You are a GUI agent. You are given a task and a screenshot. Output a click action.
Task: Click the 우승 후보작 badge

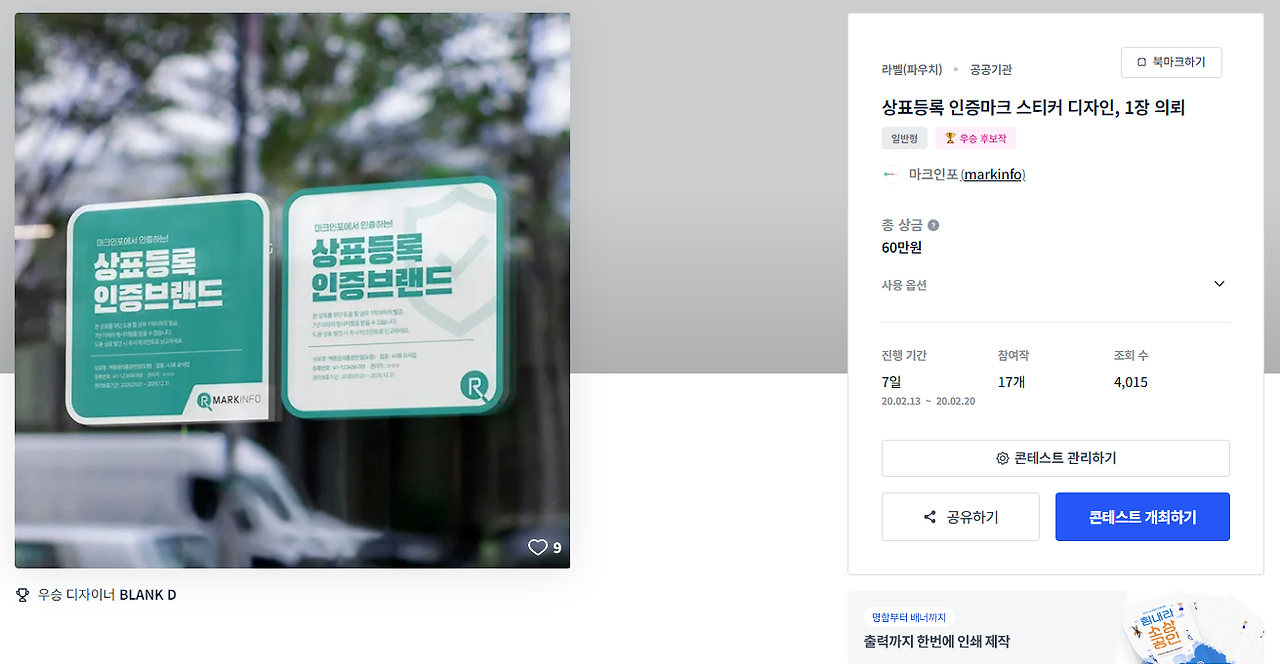click(975, 138)
